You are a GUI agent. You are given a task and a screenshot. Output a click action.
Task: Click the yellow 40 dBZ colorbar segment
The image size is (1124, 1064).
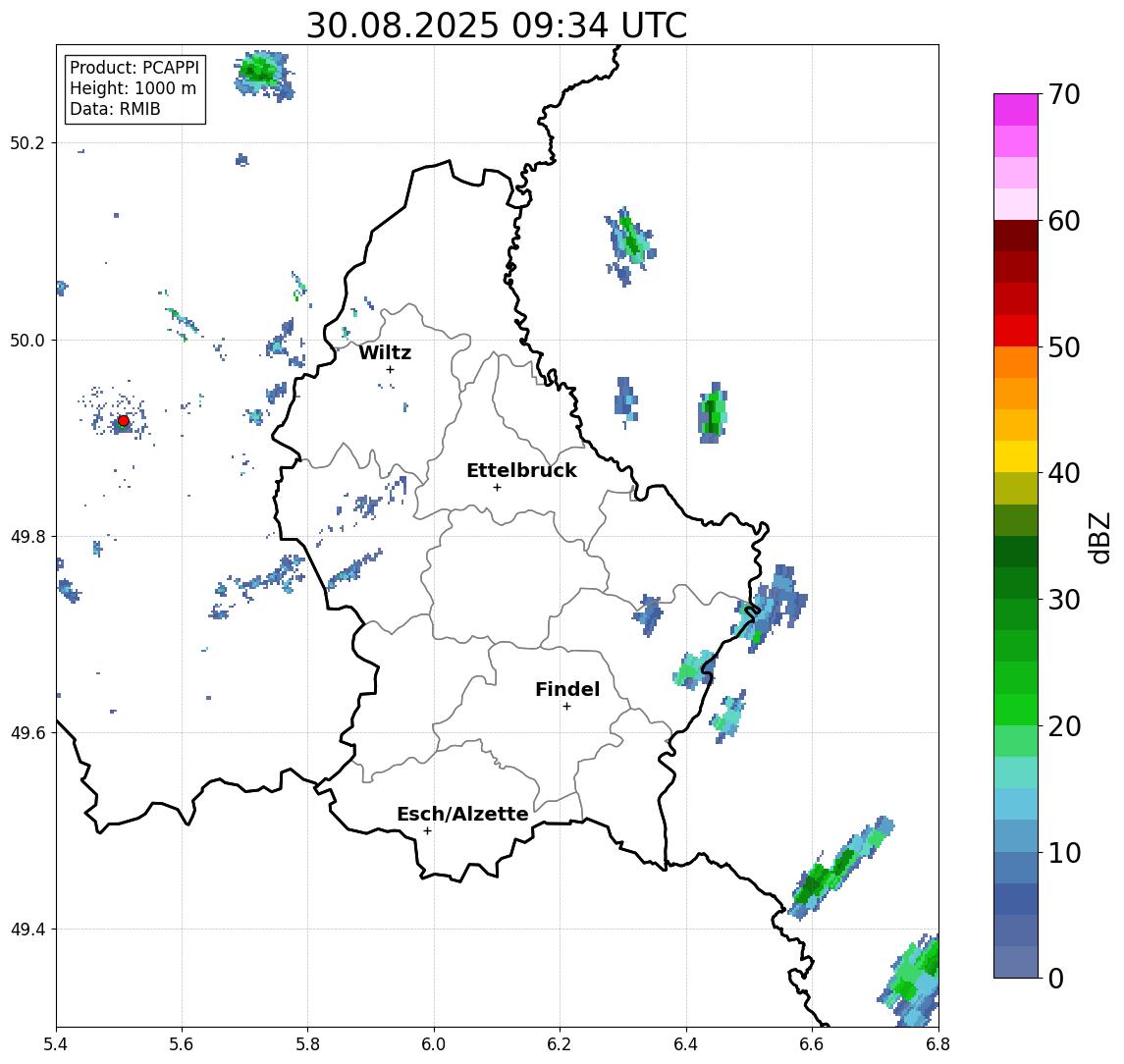click(1015, 456)
